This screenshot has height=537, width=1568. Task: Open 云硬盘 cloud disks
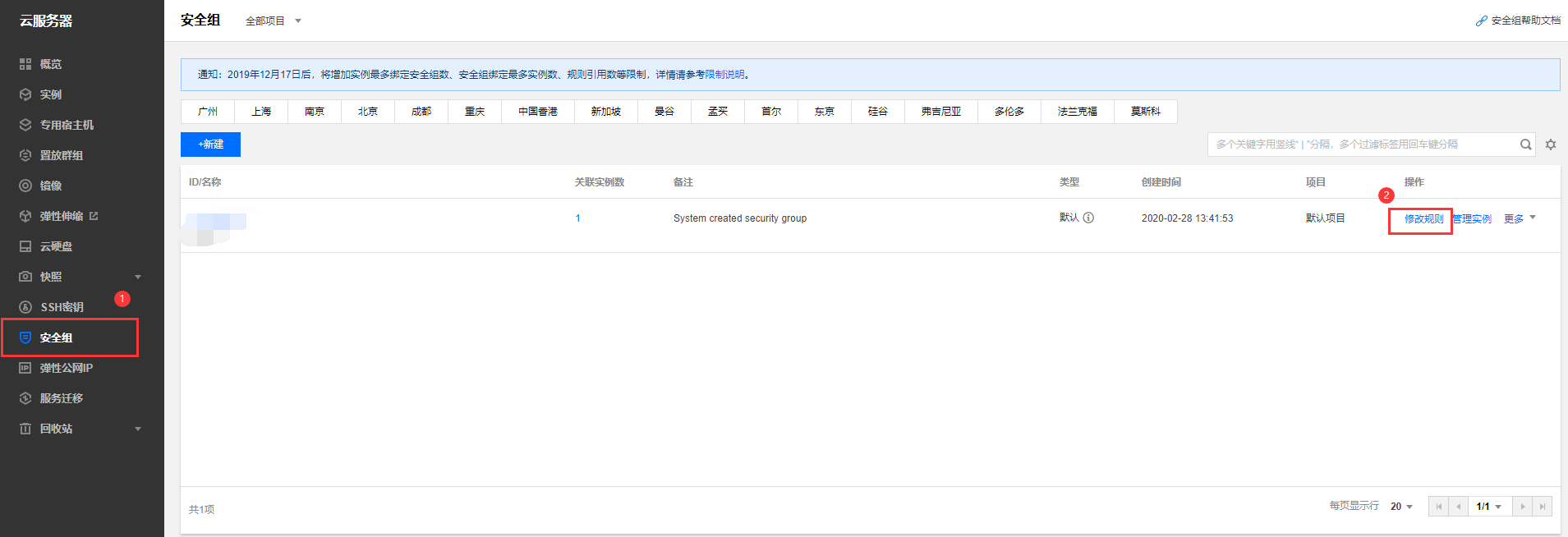point(56,246)
